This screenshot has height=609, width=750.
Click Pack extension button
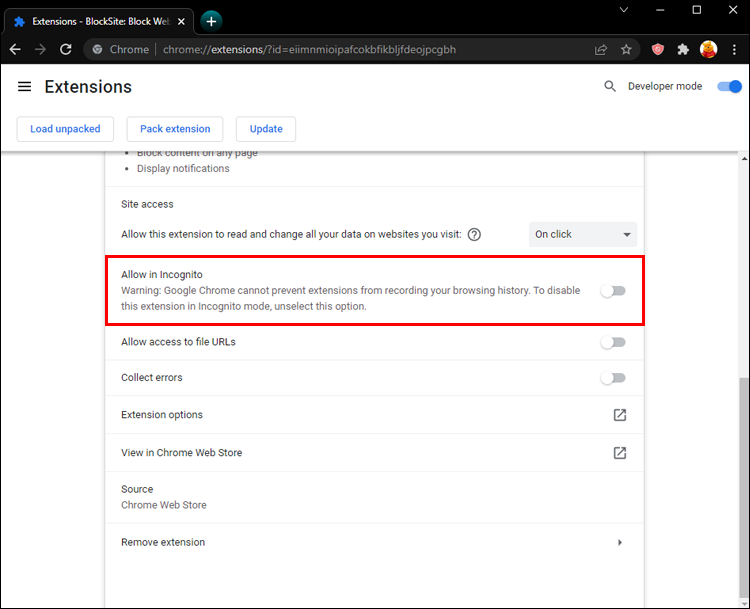(x=175, y=129)
